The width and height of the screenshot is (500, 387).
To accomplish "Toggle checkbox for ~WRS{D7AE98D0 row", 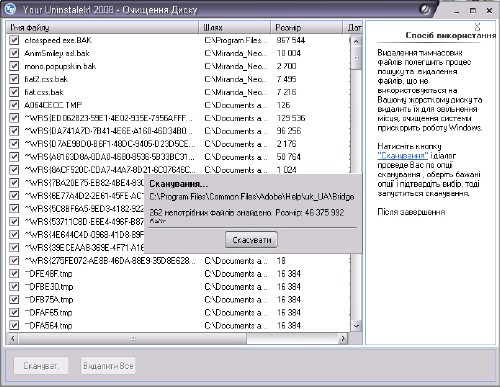I will pyautogui.click(x=14, y=144).
